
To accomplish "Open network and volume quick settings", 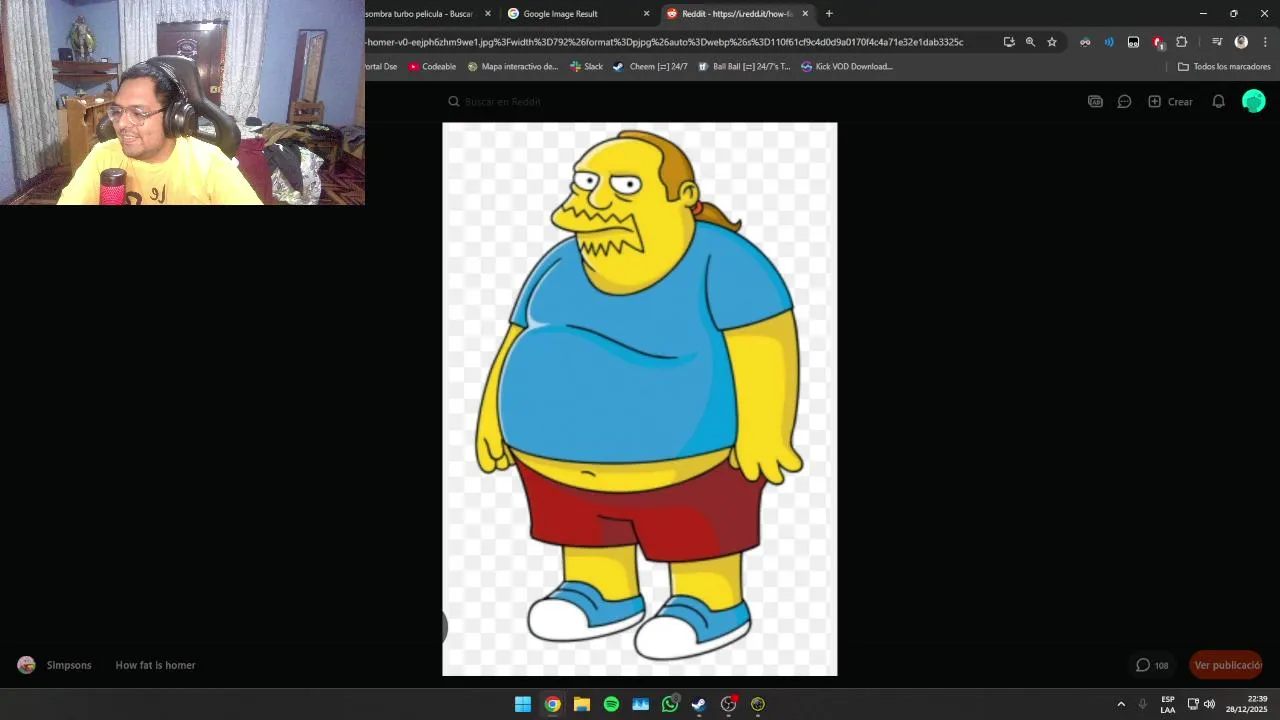I will (x=1201, y=704).
